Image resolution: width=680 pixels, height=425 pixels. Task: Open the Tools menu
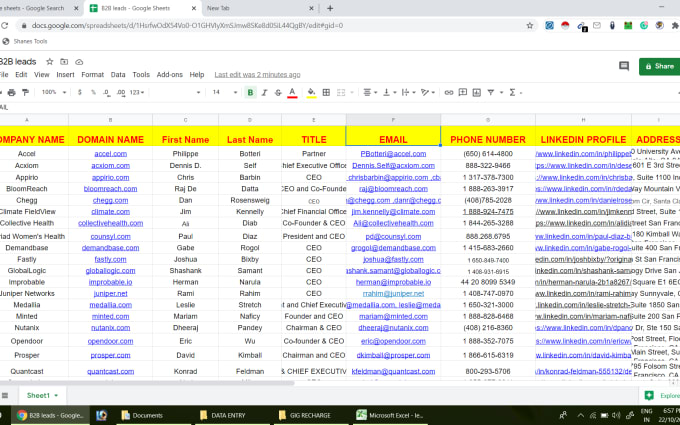141,75
